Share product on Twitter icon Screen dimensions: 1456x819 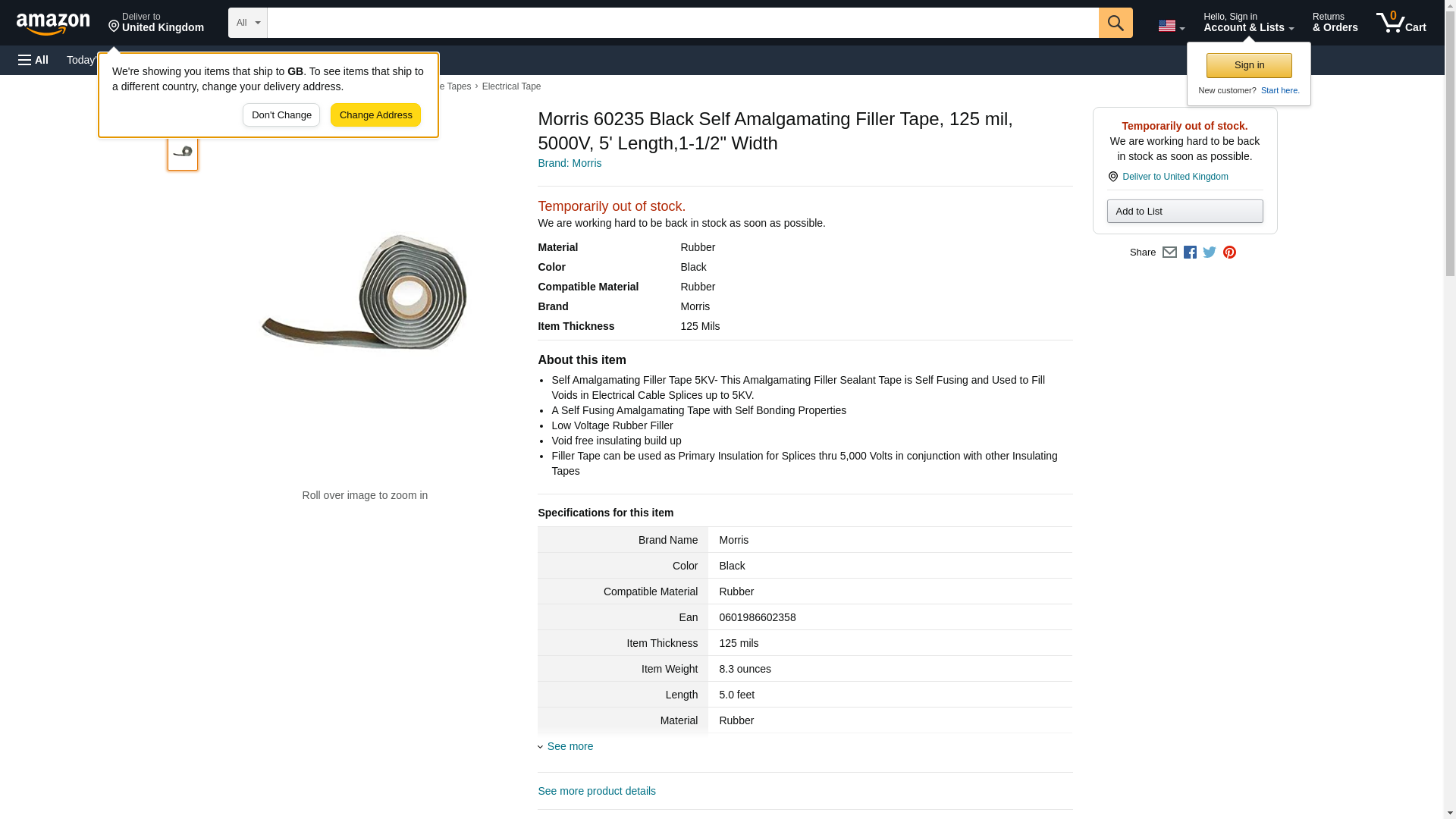click(1210, 253)
